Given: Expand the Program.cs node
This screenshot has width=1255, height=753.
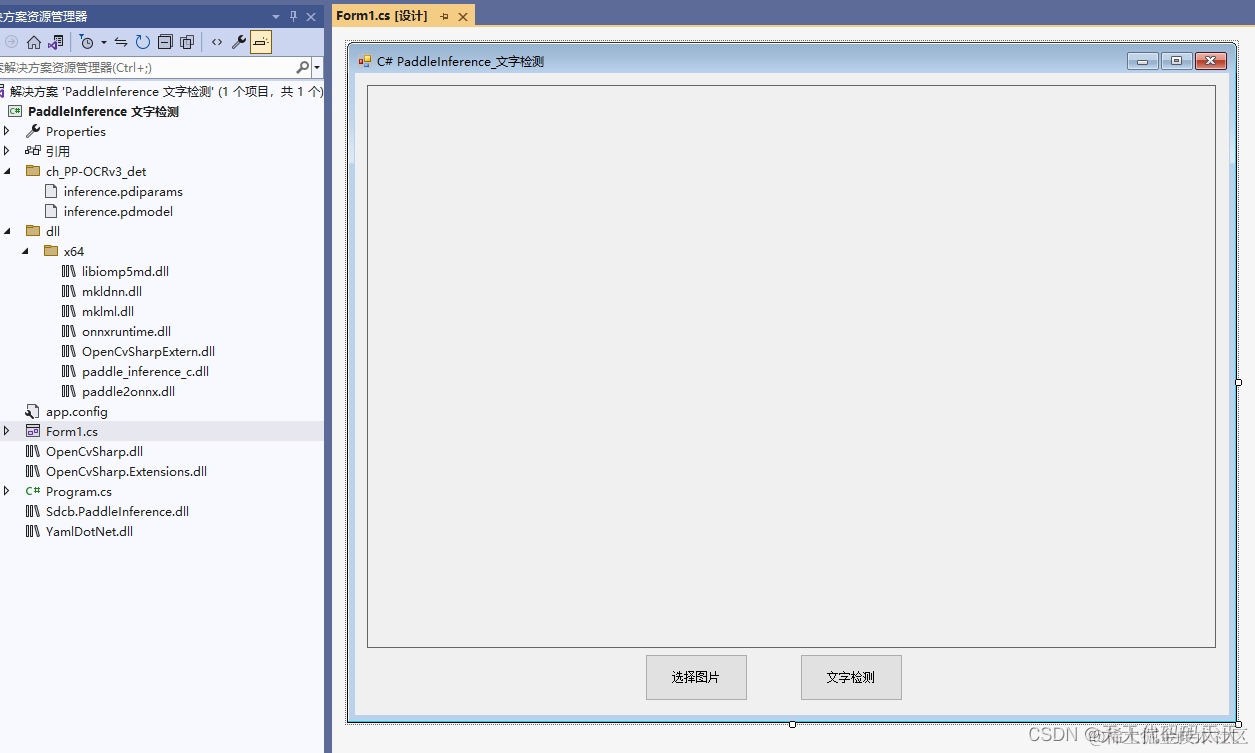Looking at the screenshot, I should [7, 491].
